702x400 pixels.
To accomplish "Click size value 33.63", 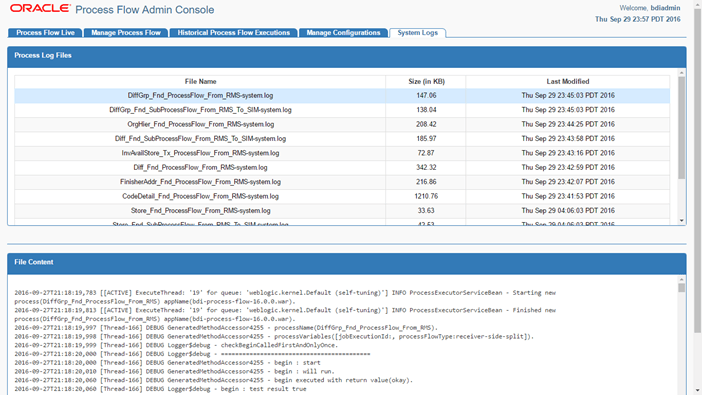I will (426, 211).
